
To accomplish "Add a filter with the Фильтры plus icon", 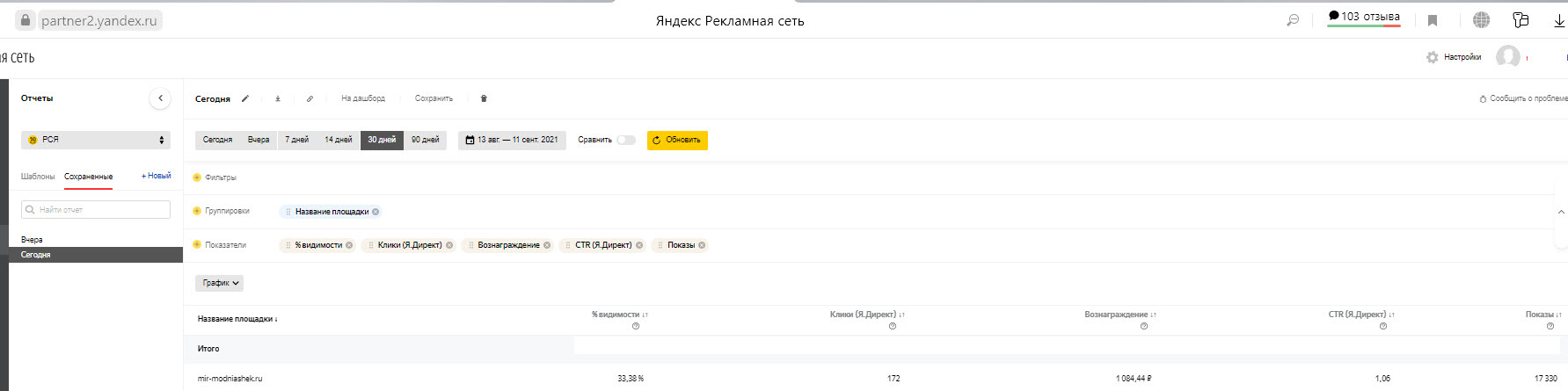I will tap(197, 177).
